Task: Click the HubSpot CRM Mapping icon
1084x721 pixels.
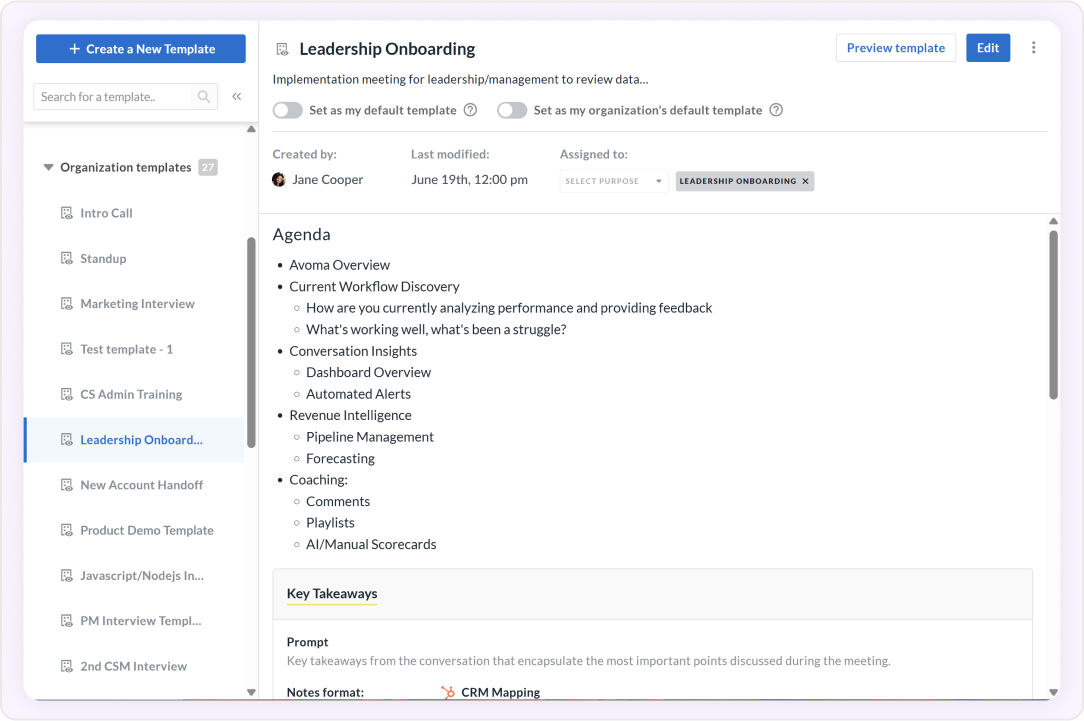Action: click(x=447, y=692)
